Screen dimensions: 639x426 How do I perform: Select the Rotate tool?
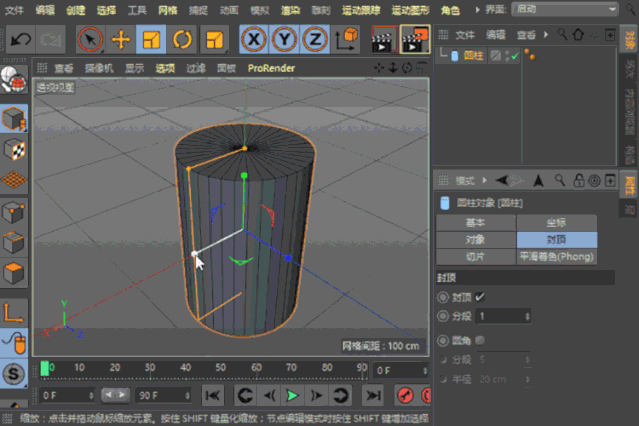pyautogui.click(x=182, y=40)
